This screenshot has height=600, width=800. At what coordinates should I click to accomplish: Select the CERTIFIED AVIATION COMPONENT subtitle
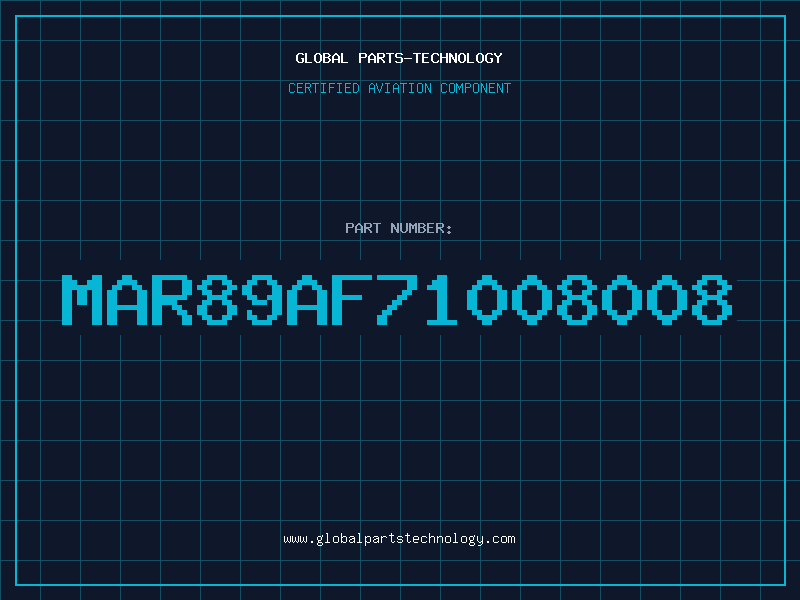pos(399,88)
